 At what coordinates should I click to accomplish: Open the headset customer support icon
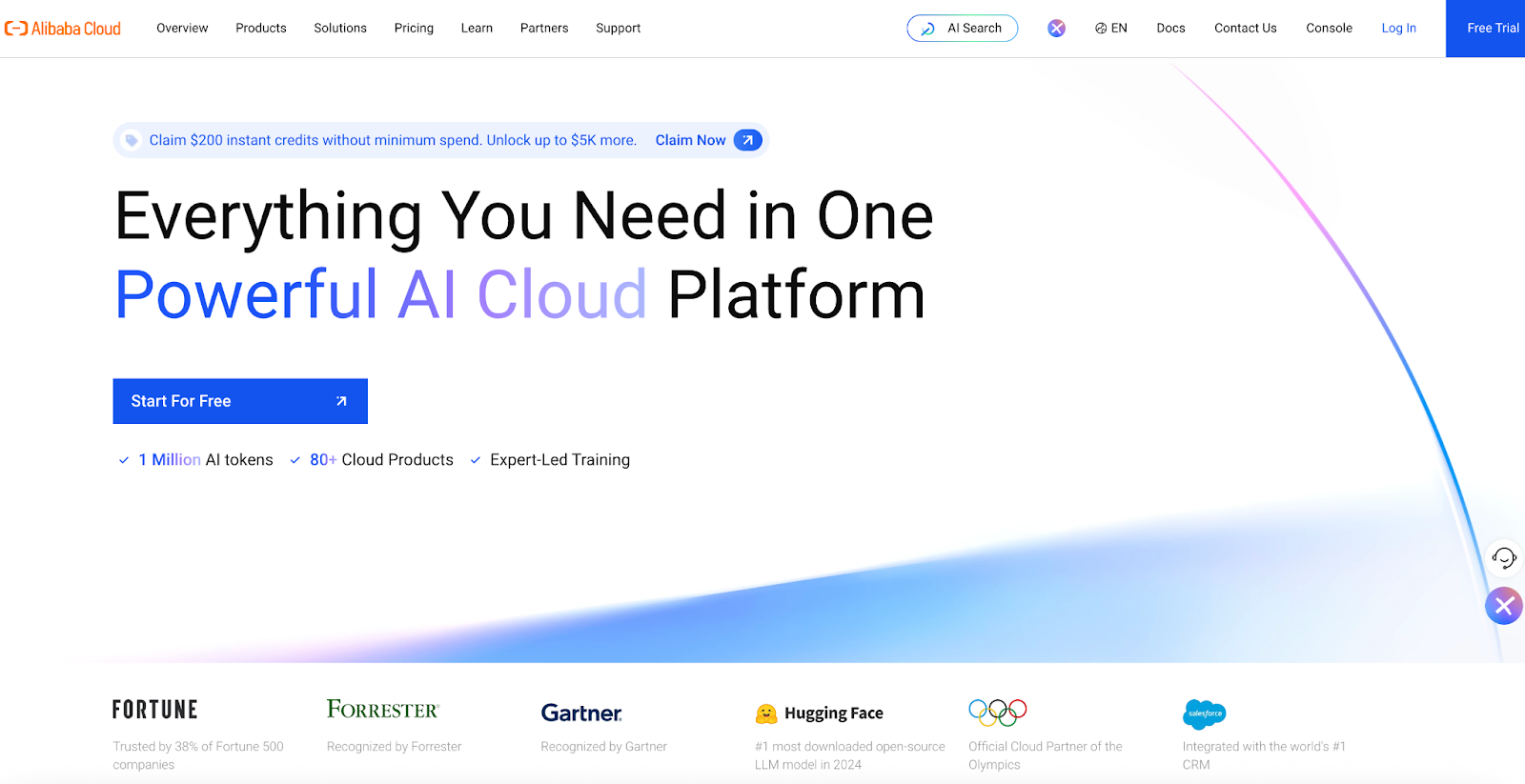coord(1504,557)
